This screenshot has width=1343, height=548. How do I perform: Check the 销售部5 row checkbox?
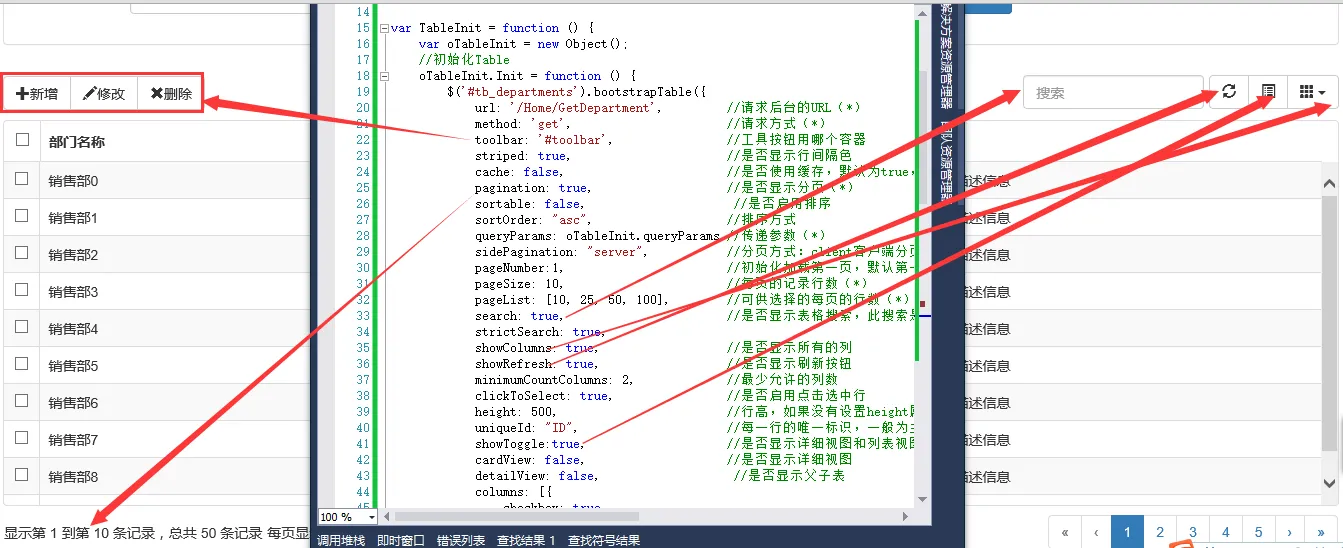pos(22,365)
